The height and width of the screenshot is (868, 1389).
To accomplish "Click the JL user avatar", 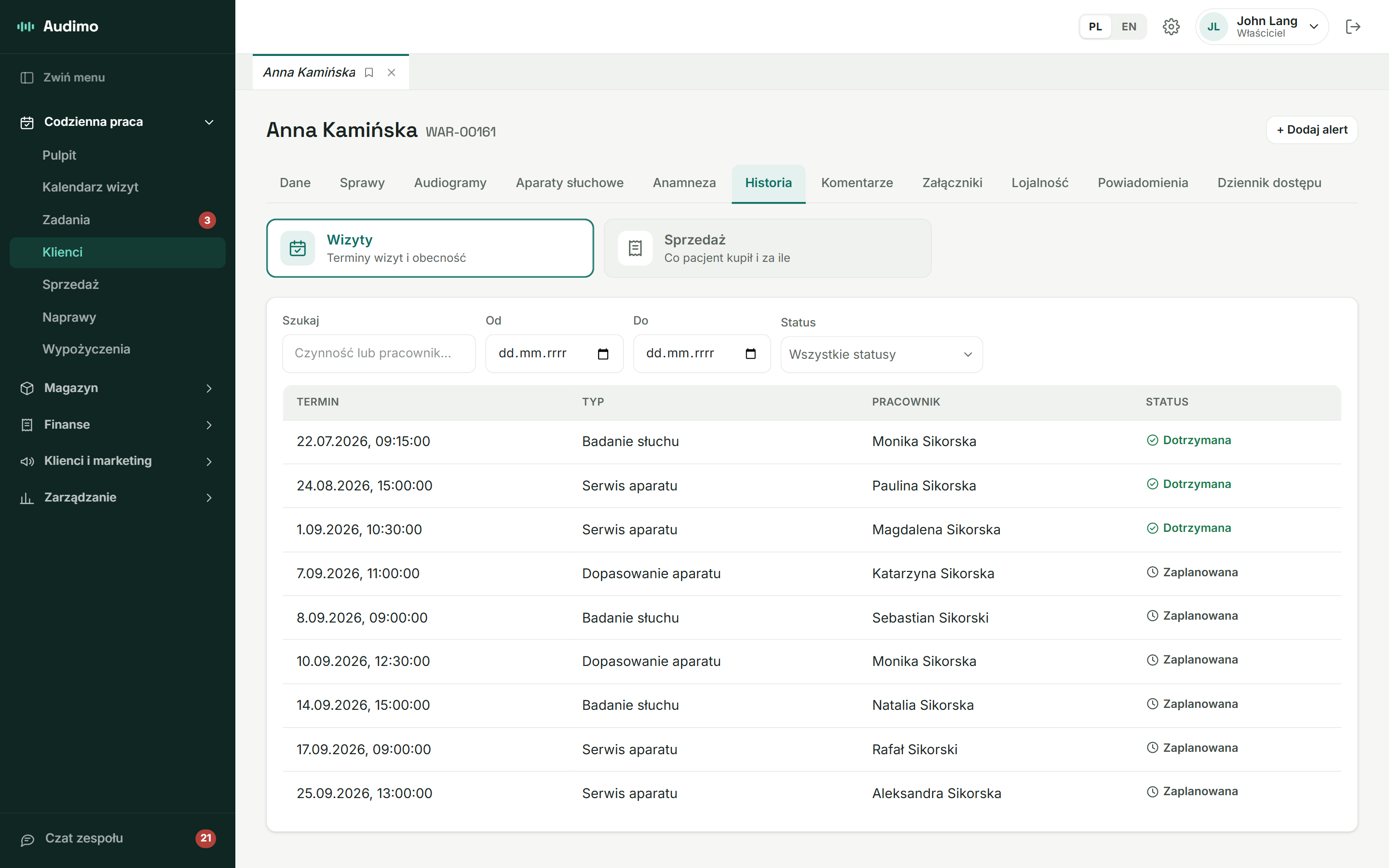I will pos(1213,27).
